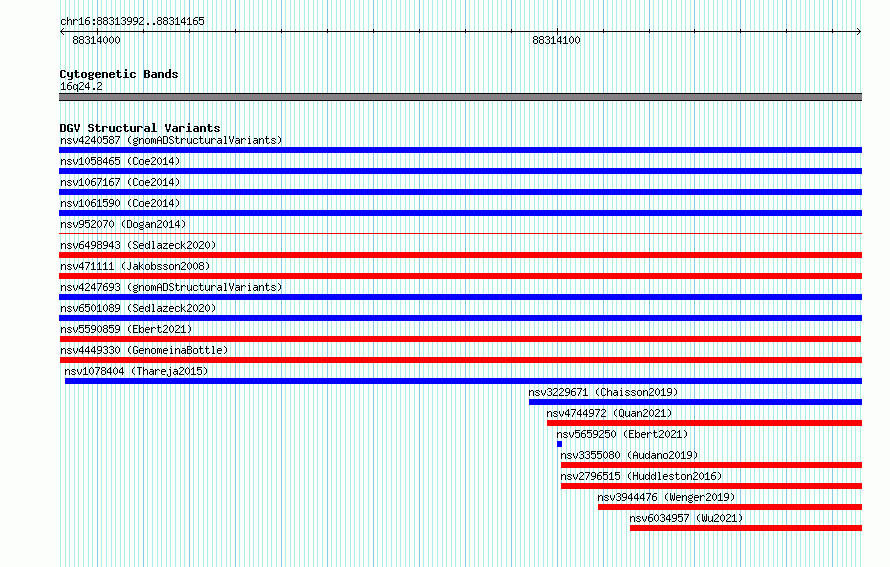Click the left arrow at ruler start
Image resolution: width=890 pixels, height=567 pixels.
(x=62, y=32)
